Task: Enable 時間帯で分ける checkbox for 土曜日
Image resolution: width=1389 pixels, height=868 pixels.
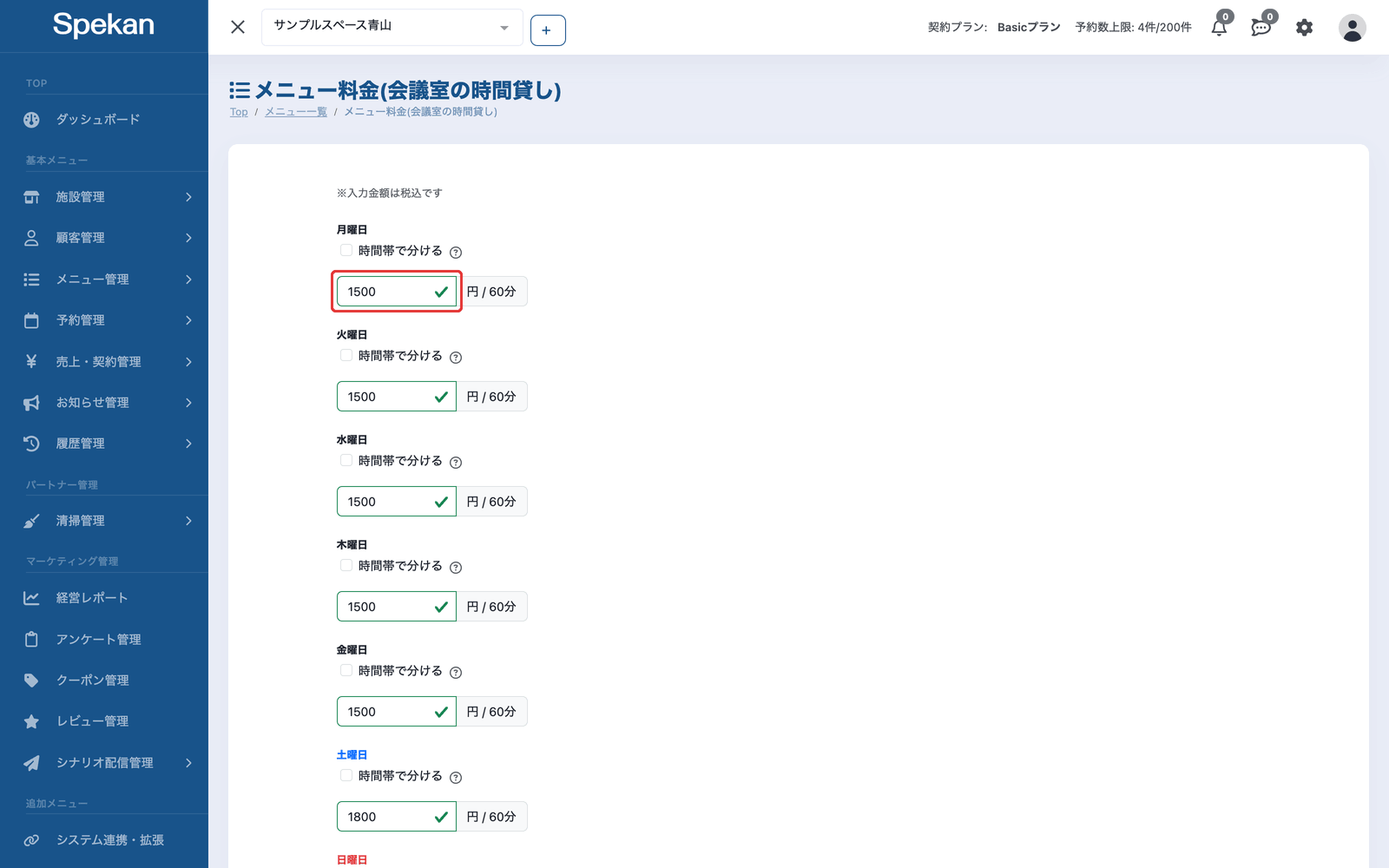Action: (346, 775)
